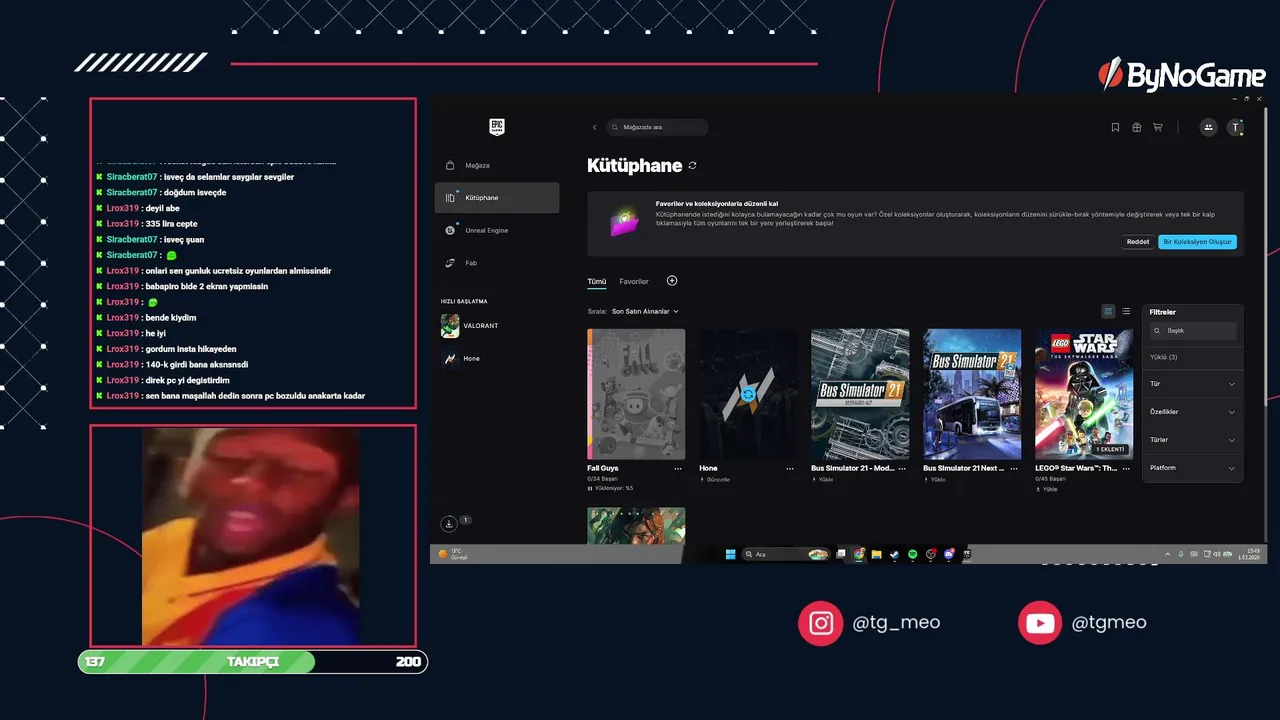Open LEGO Star Wars three-dot menu

[x=1126, y=468]
